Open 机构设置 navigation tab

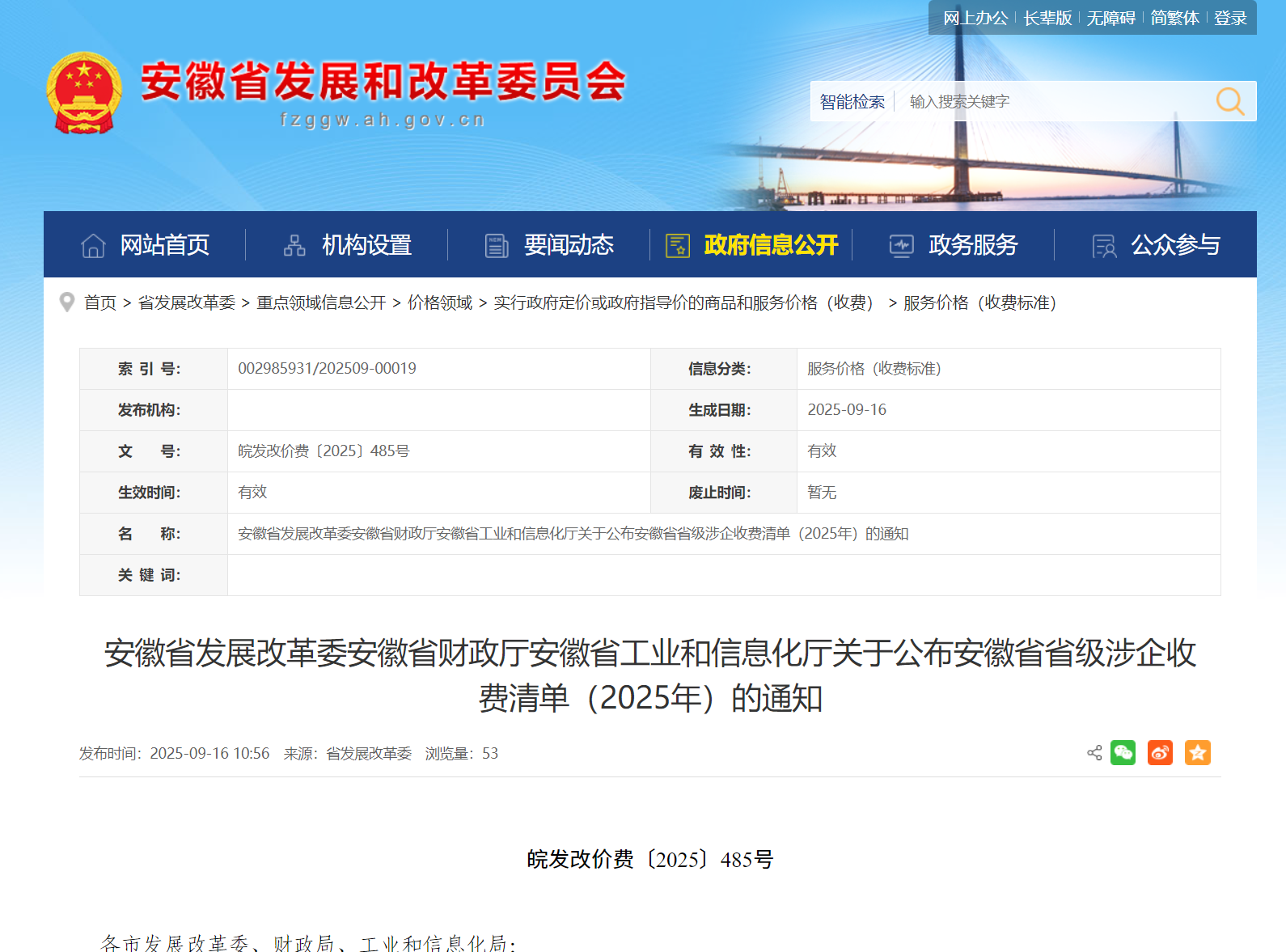click(x=347, y=244)
